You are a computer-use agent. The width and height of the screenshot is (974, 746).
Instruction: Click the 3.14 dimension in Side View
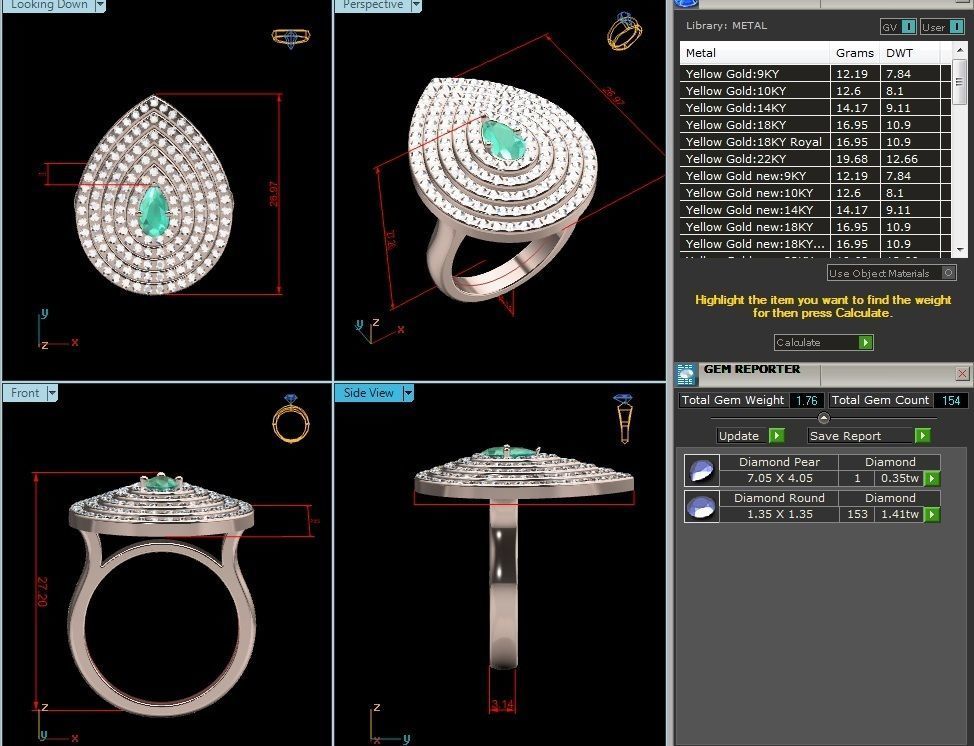tap(503, 704)
